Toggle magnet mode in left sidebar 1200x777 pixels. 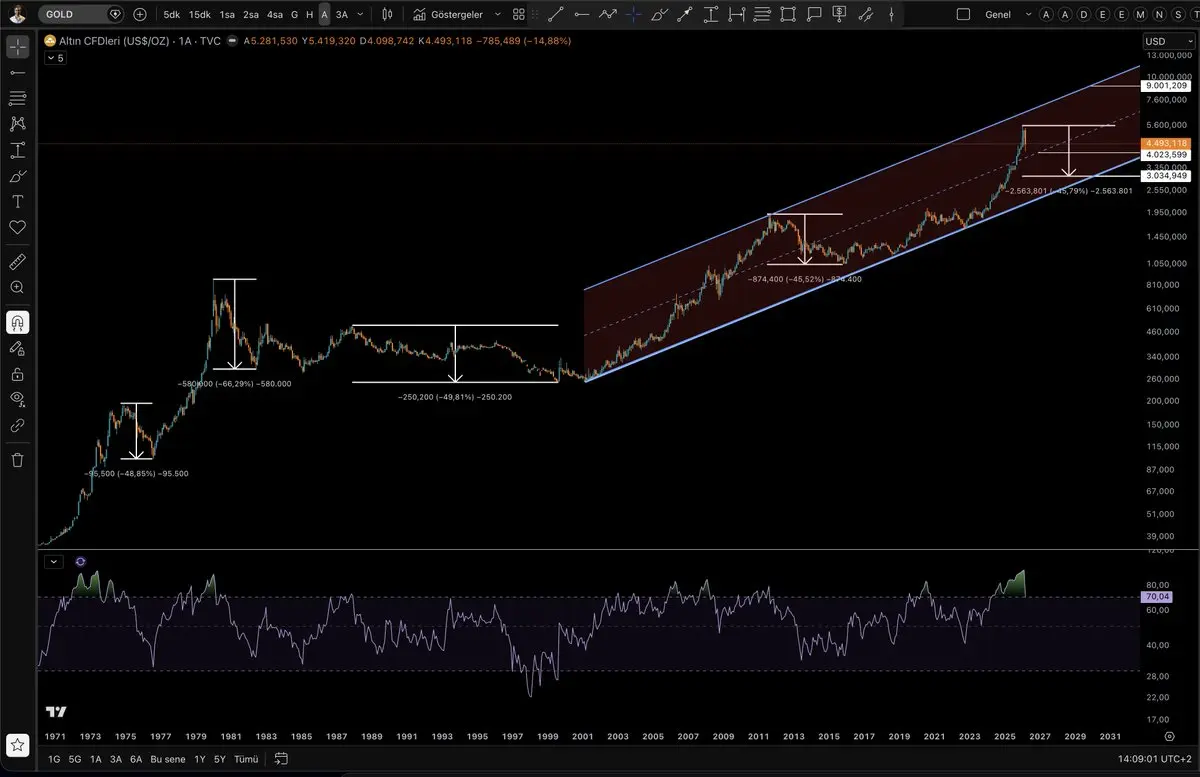coord(17,323)
